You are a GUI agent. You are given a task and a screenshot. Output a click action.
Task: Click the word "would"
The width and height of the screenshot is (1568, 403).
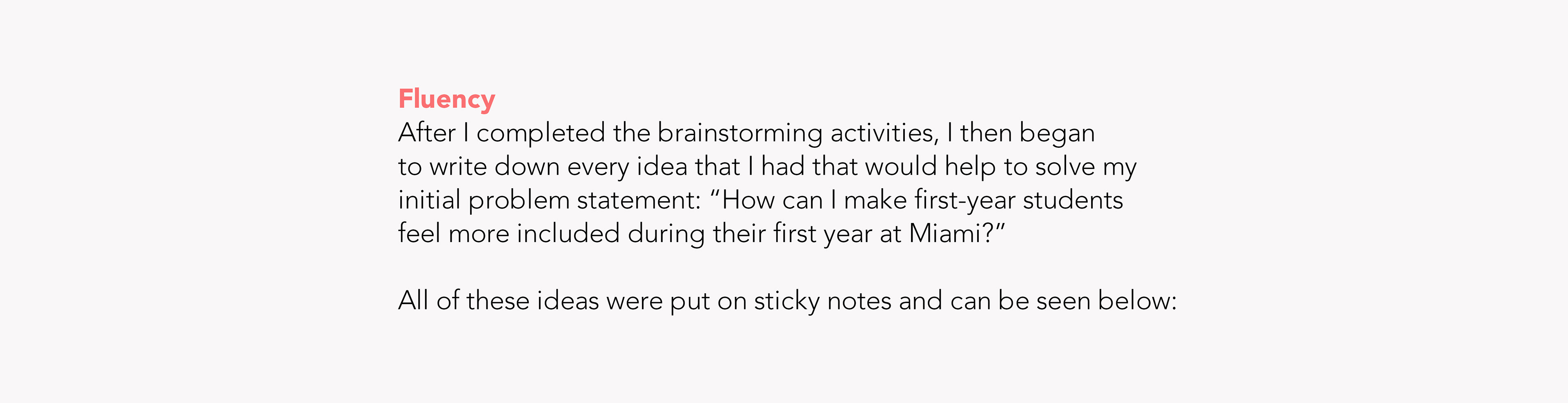901,167
